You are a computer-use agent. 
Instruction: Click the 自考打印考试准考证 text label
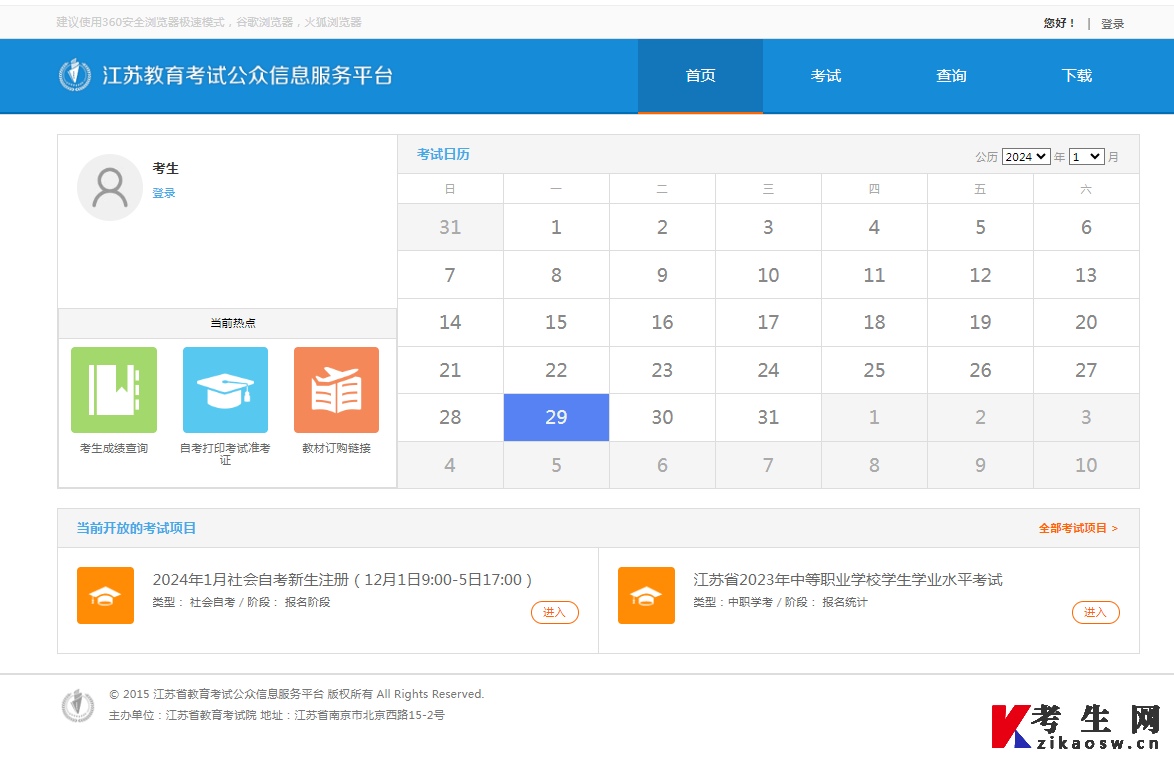[x=225, y=454]
